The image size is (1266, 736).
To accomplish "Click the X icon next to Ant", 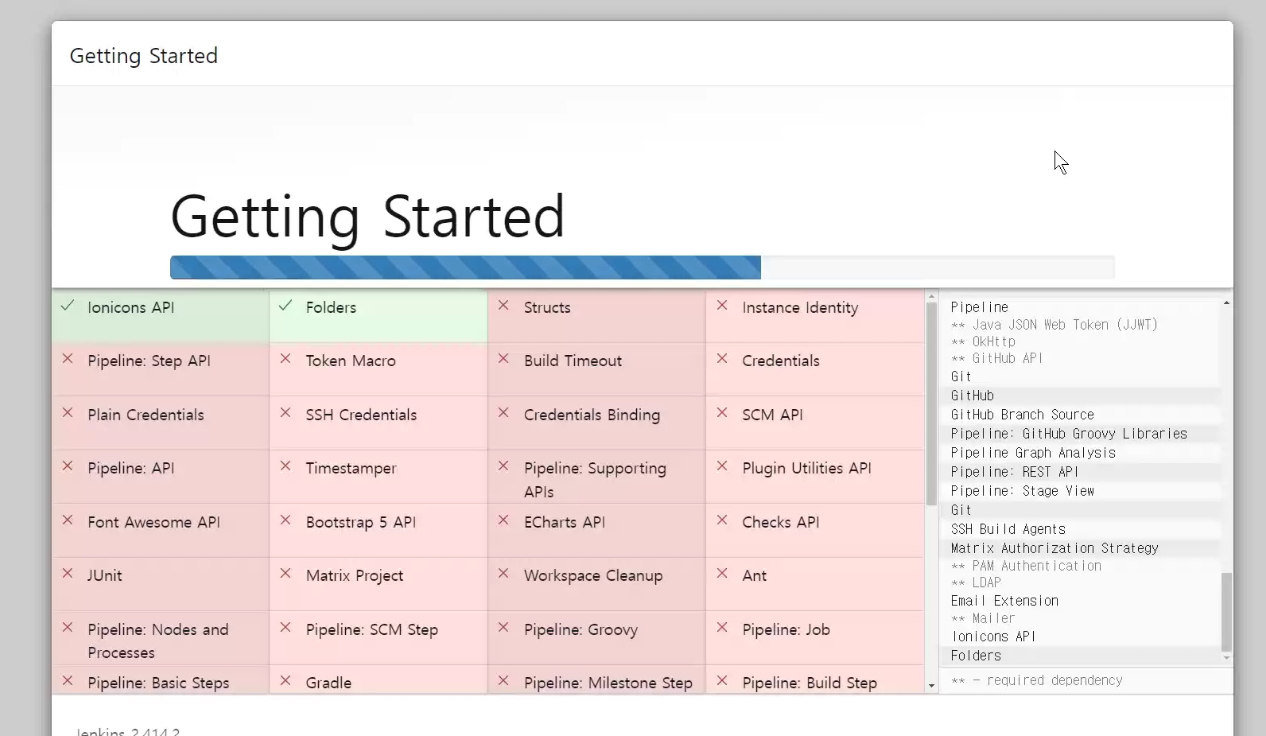I will tap(721, 574).
